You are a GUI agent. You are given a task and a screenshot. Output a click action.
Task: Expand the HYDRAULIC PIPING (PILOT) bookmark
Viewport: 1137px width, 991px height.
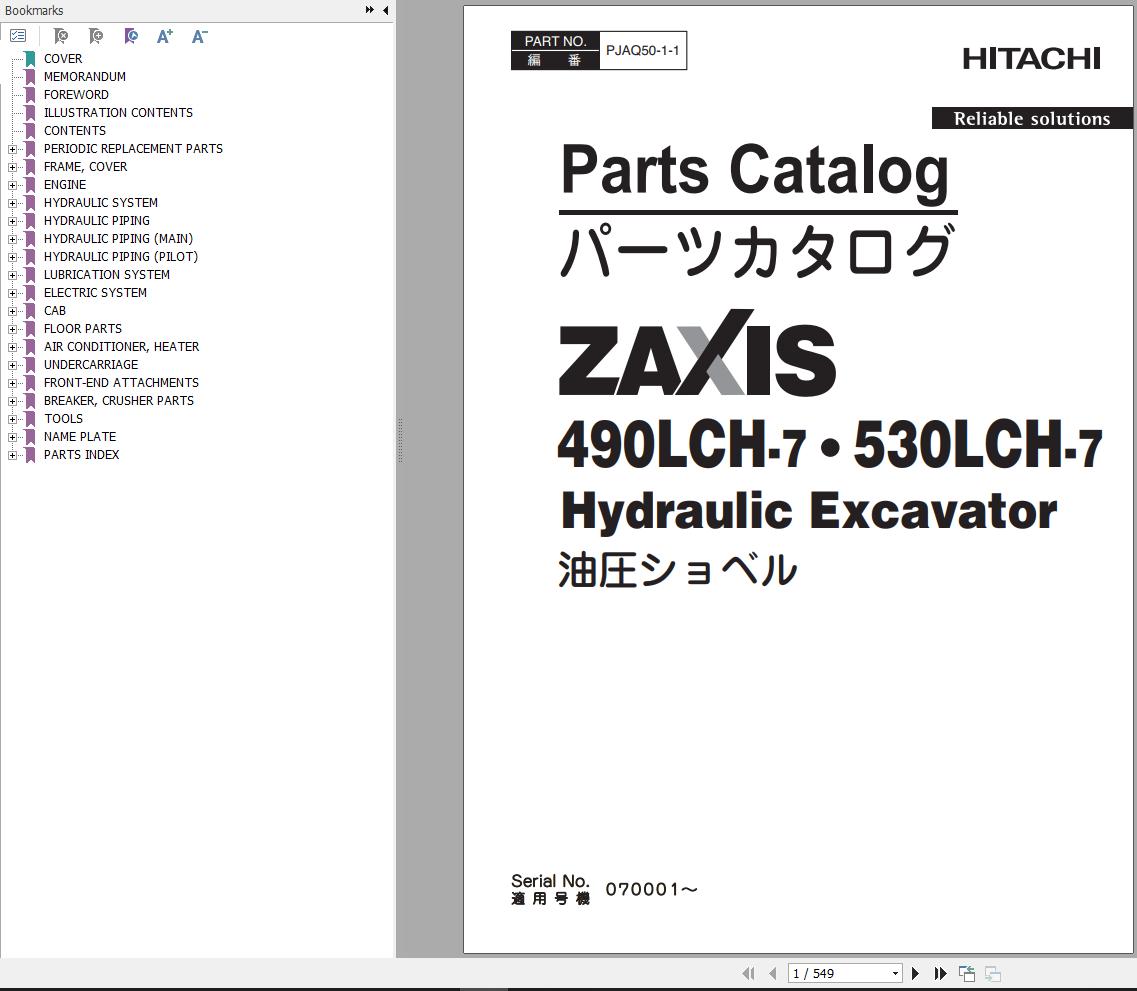[12, 257]
